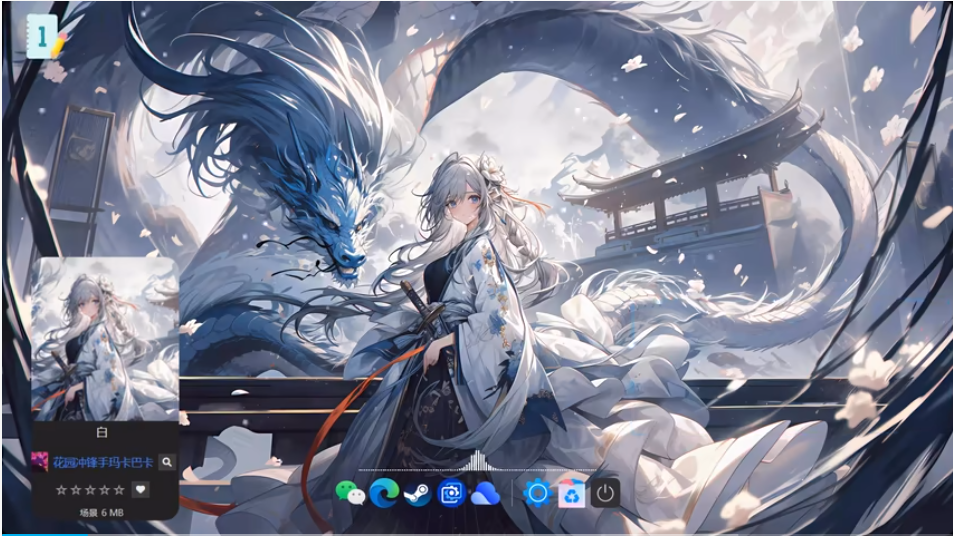Open the Recycle Bin dock icon
Viewport: 953px width, 536px height.
coord(571,493)
